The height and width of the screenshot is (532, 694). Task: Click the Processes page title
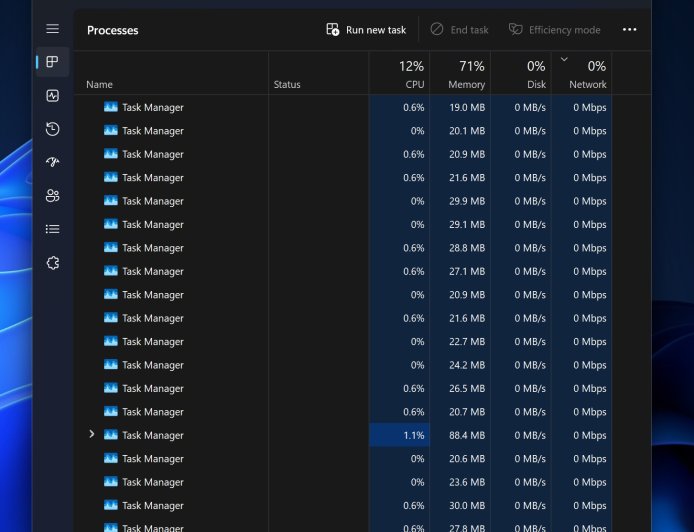(112, 30)
